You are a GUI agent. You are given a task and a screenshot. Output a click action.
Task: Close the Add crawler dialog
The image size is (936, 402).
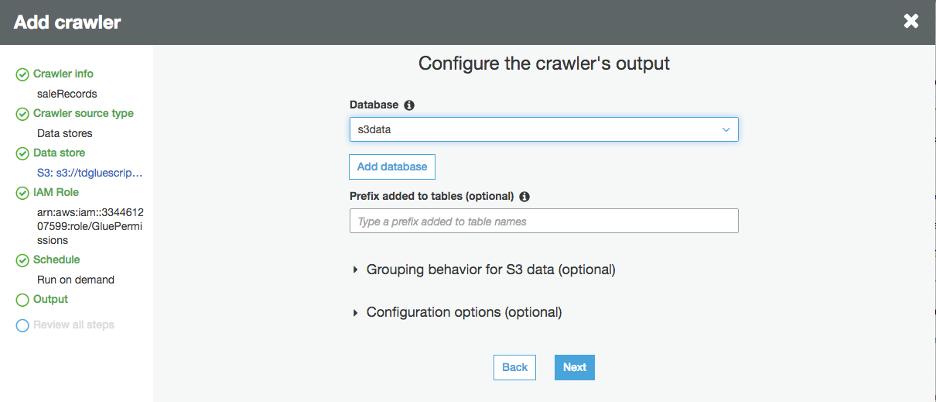click(911, 21)
